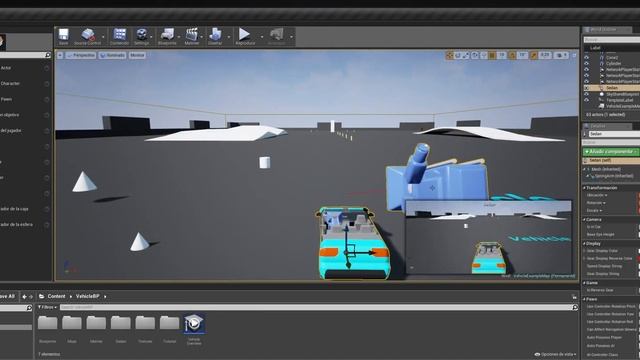This screenshot has width=640, height=360.
Task: Expand Blueprints dropdown arrow in toolbar
Action: (x=179, y=37)
